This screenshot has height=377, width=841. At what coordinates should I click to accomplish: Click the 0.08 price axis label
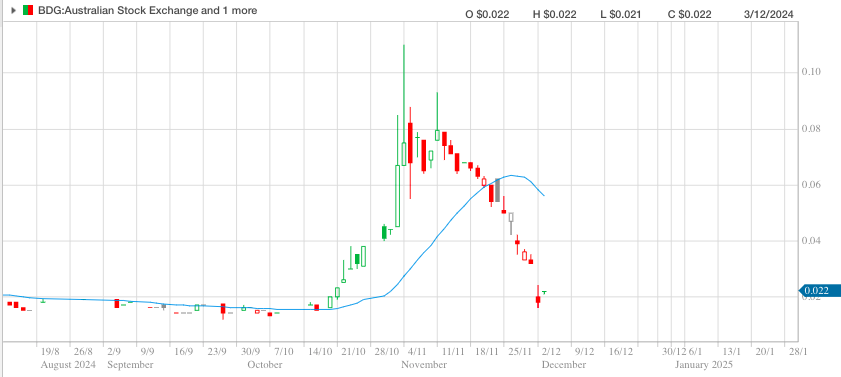[812, 129]
